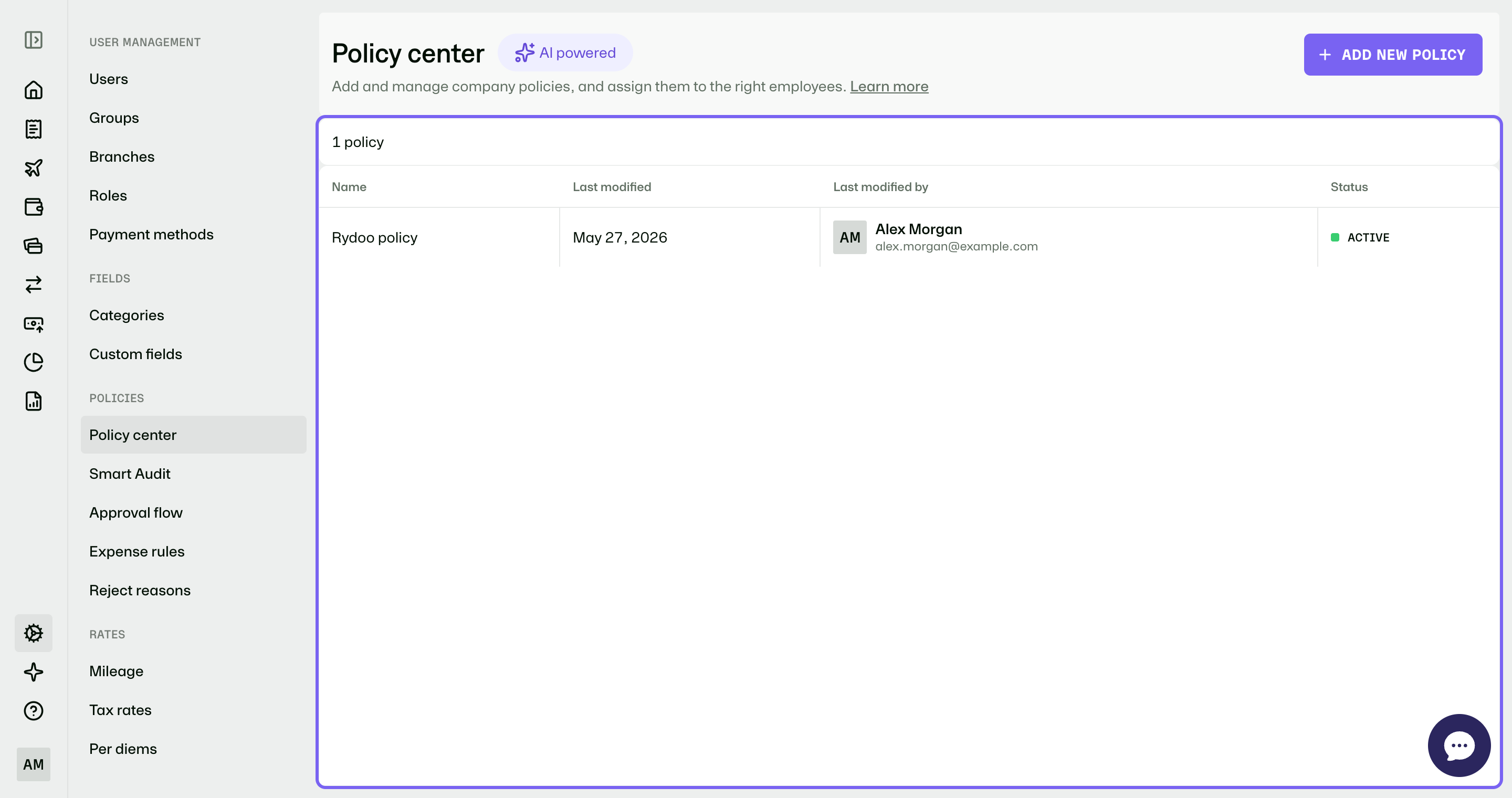This screenshot has height=798, width=1512.
Task: Open Custom fields page
Action: (x=135, y=354)
